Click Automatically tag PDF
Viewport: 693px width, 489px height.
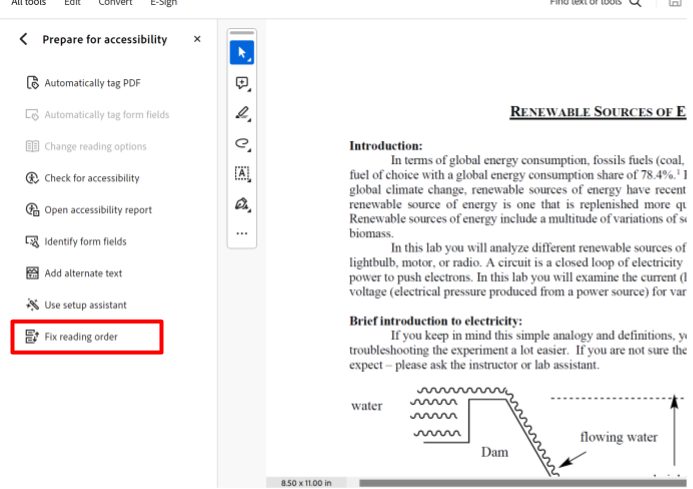tap(91, 83)
